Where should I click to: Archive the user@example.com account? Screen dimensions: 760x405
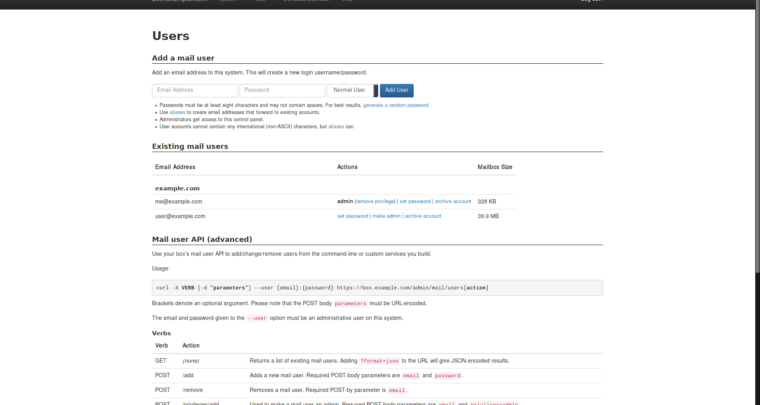coord(423,216)
